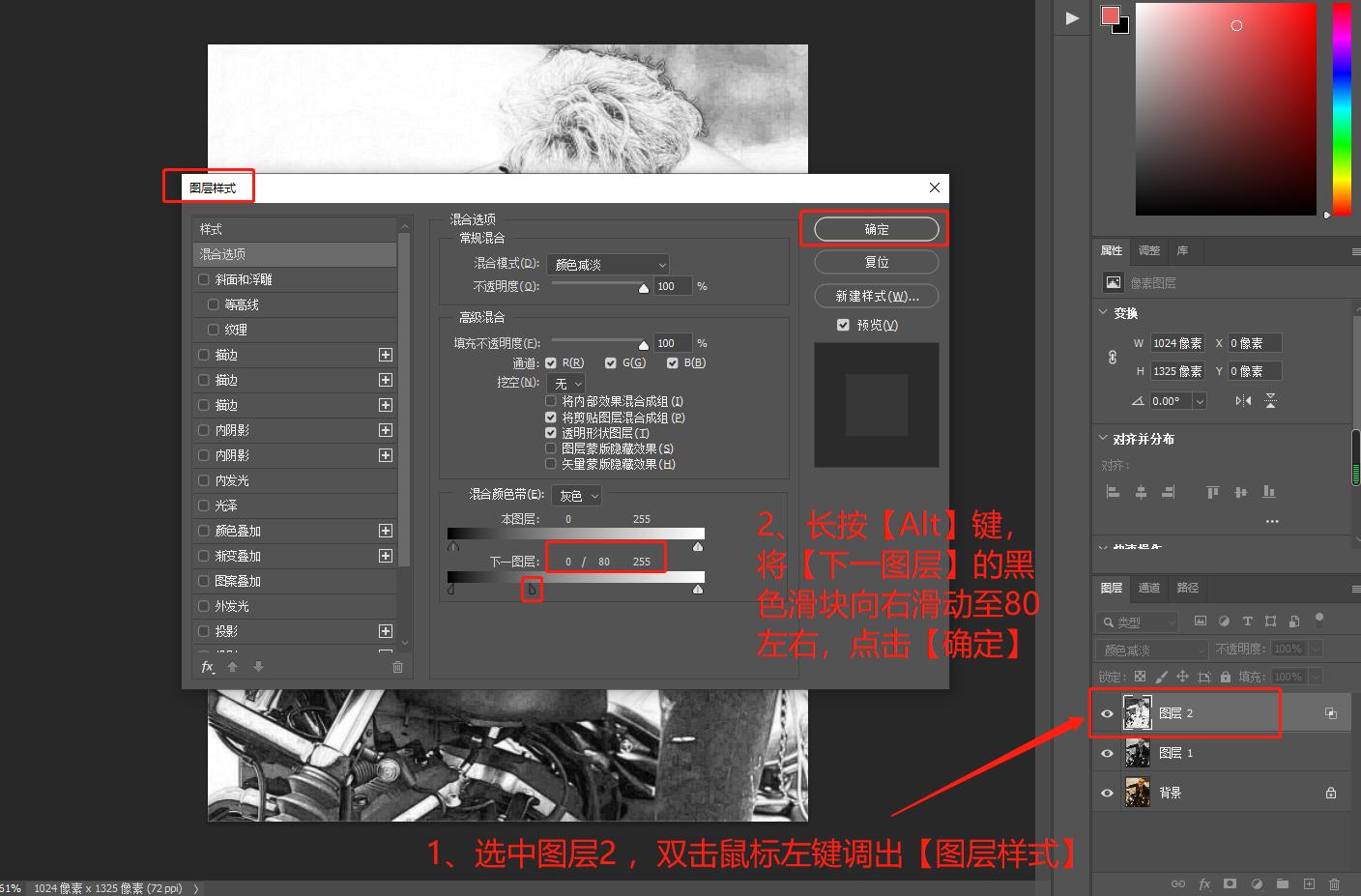This screenshot has width=1361, height=896.
Task: Switch to 库 tab
Action: click(x=1182, y=250)
